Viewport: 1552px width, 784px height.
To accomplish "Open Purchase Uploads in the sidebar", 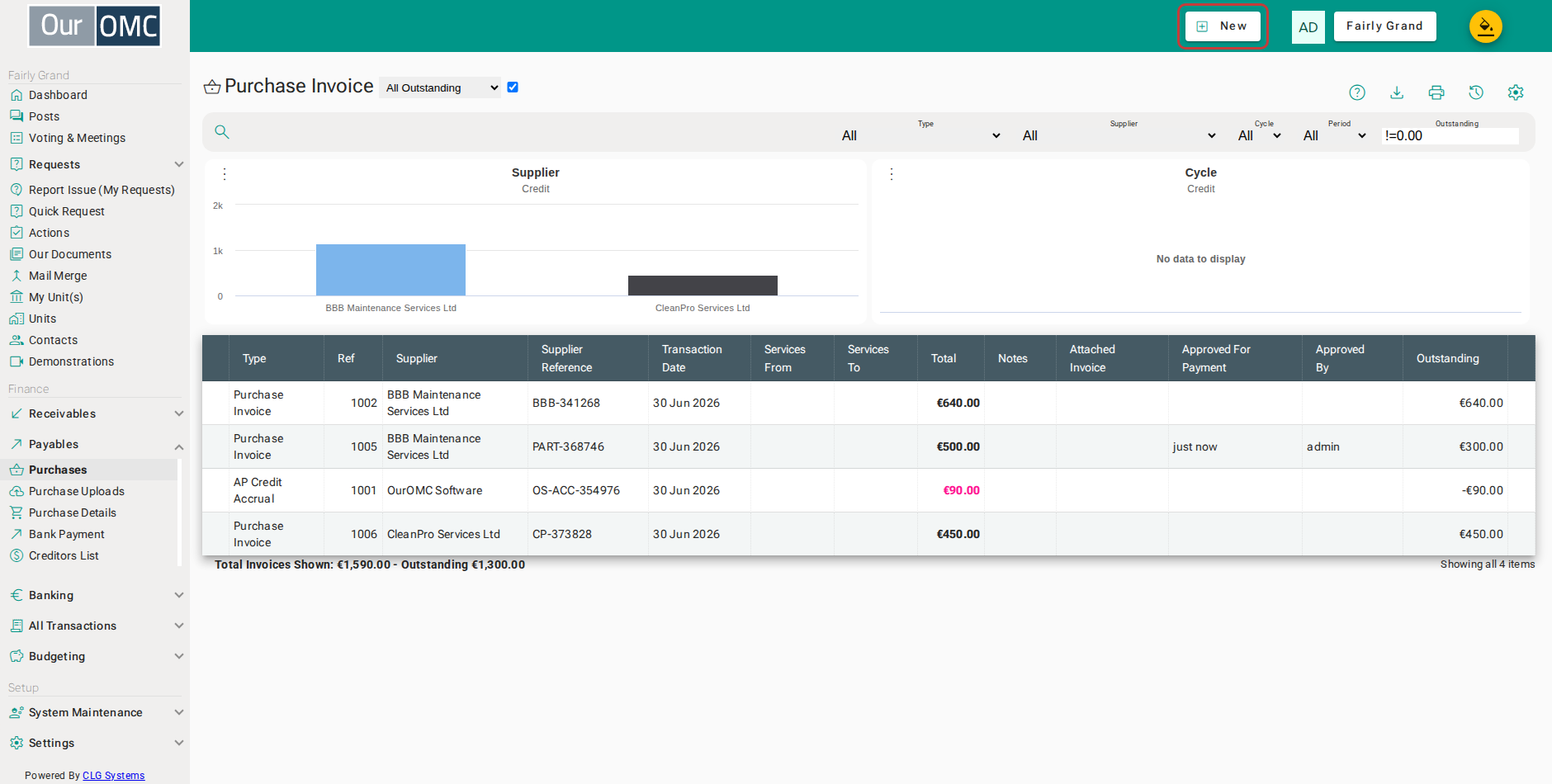I will point(77,491).
